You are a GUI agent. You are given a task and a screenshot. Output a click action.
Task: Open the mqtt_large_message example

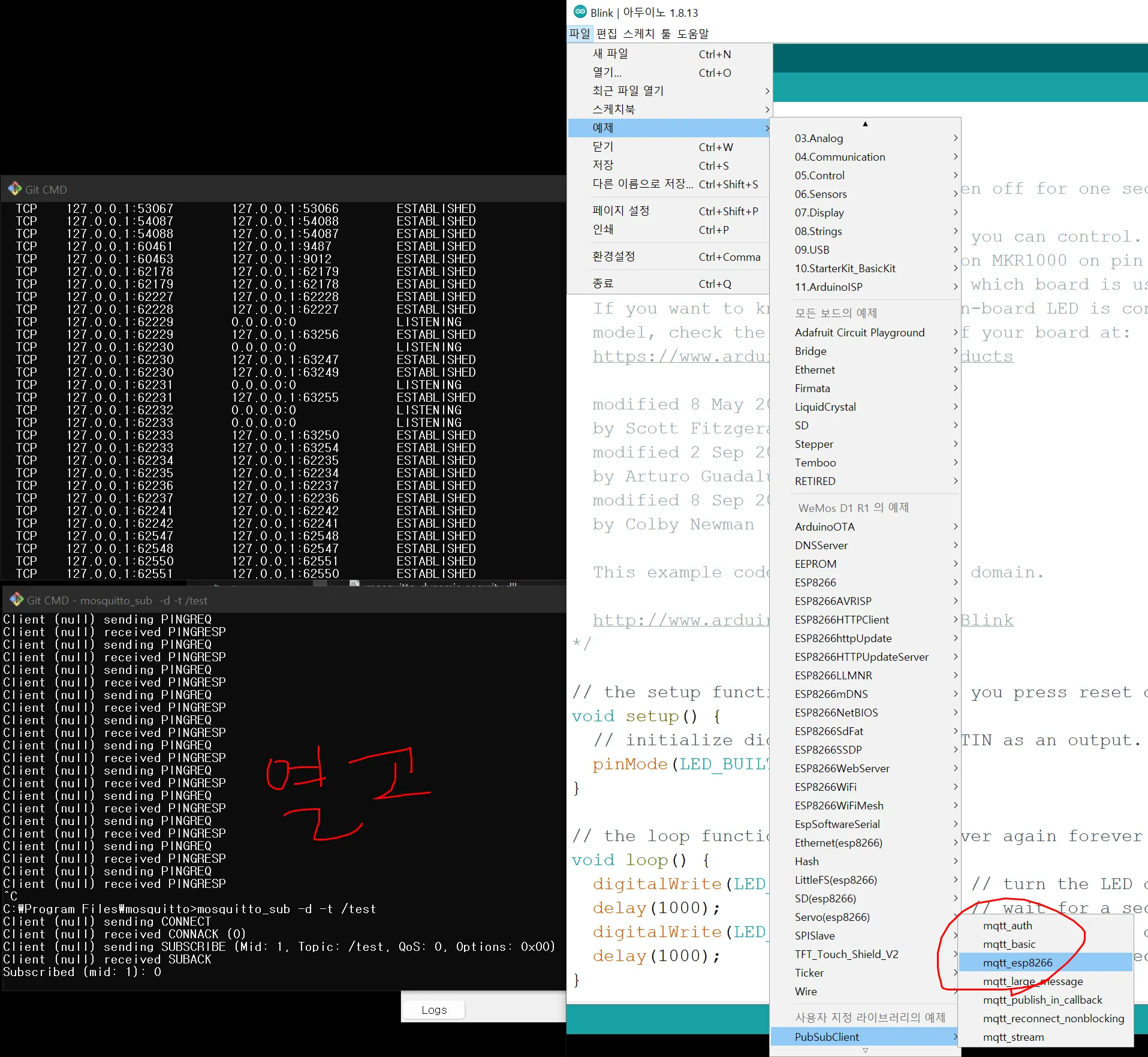(1045, 981)
